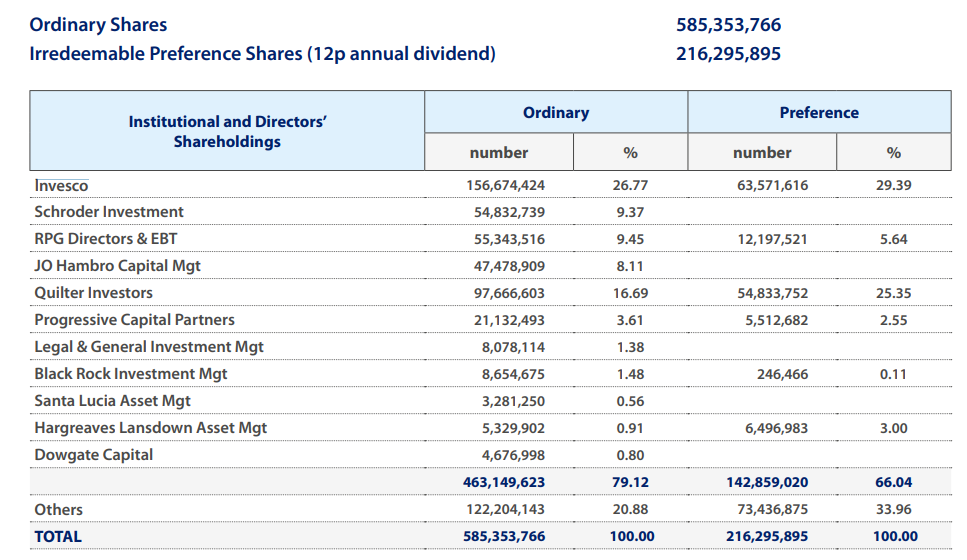Click the Schroder Investment row label
The height and width of the screenshot is (560, 967).
[x=109, y=212]
